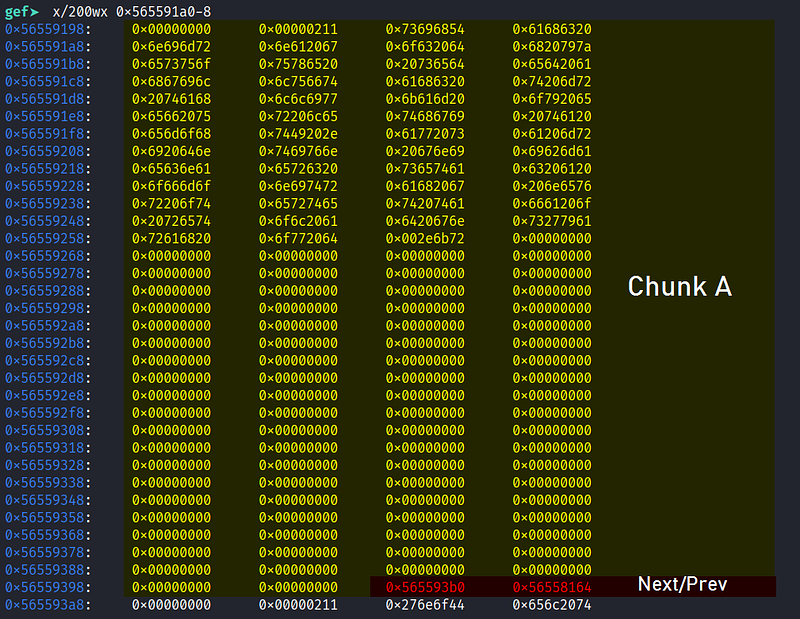Click the value 0x6f772064
This screenshot has height=619, width=800.
pyautogui.click(x=298, y=238)
